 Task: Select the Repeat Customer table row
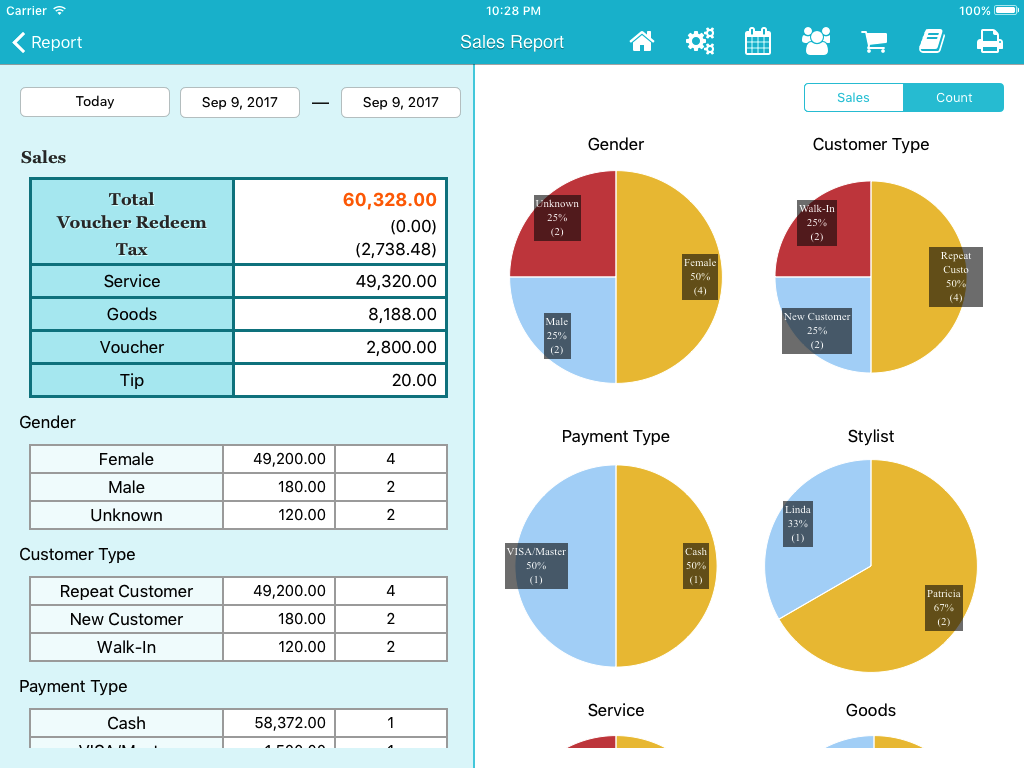[238, 591]
